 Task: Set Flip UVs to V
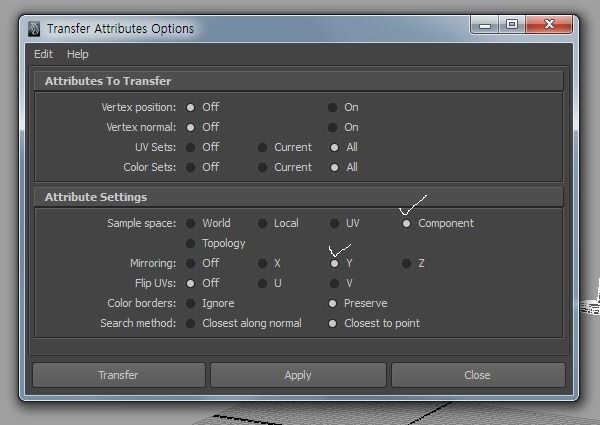click(x=334, y=283)
